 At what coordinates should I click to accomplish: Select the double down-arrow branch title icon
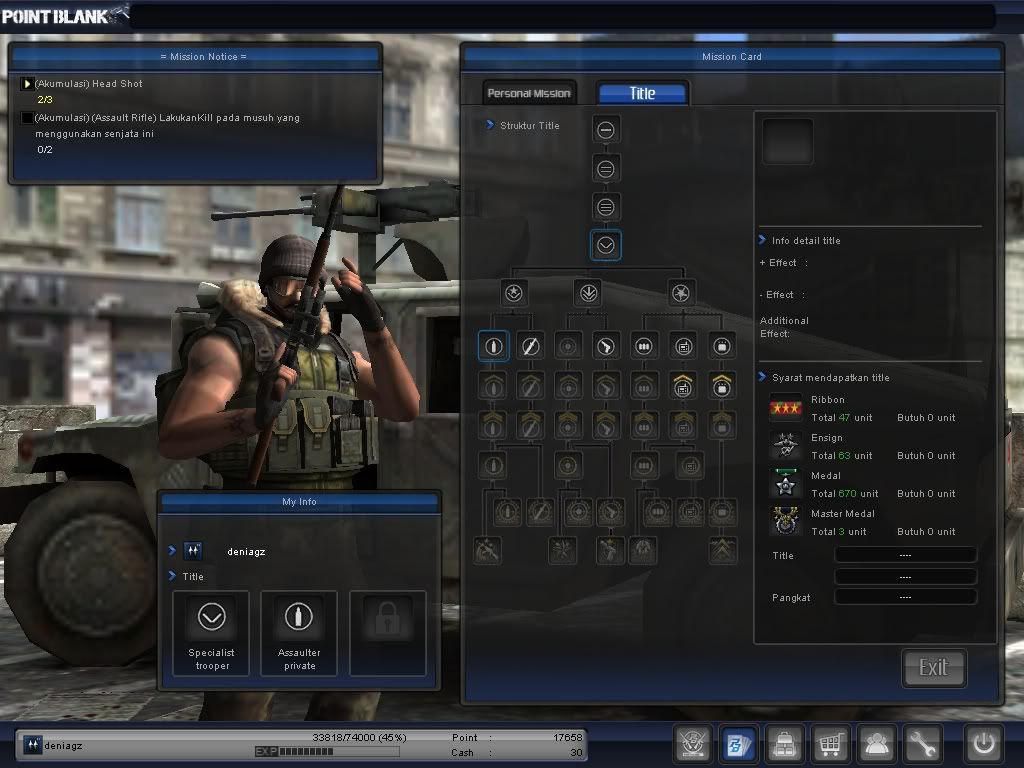(588, 293)
